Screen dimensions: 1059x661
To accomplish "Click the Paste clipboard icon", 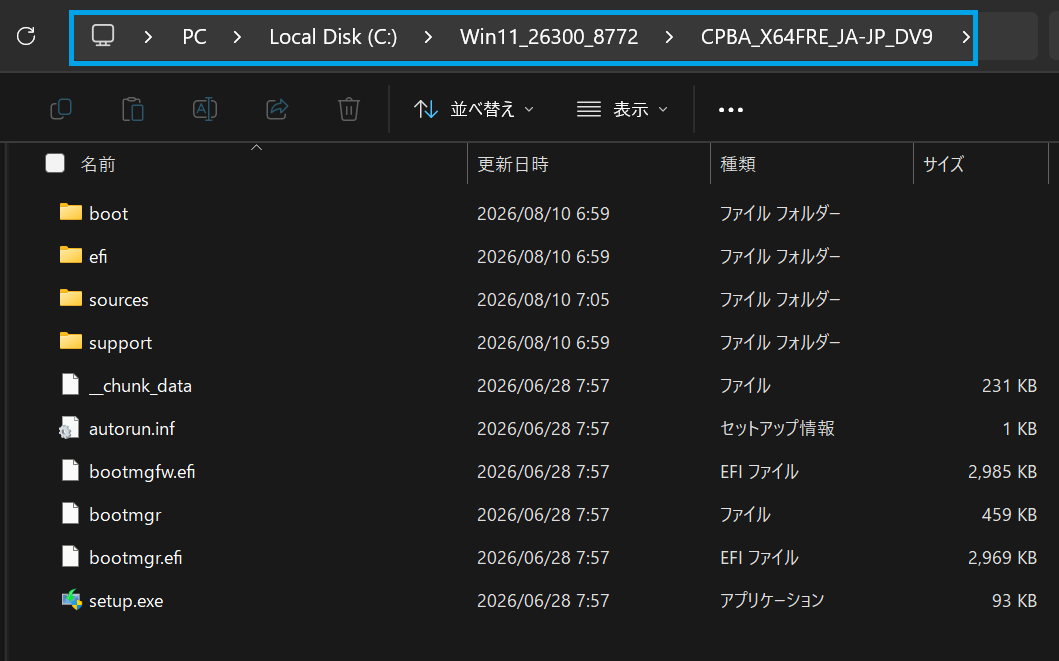I will [x=133, y=109].
